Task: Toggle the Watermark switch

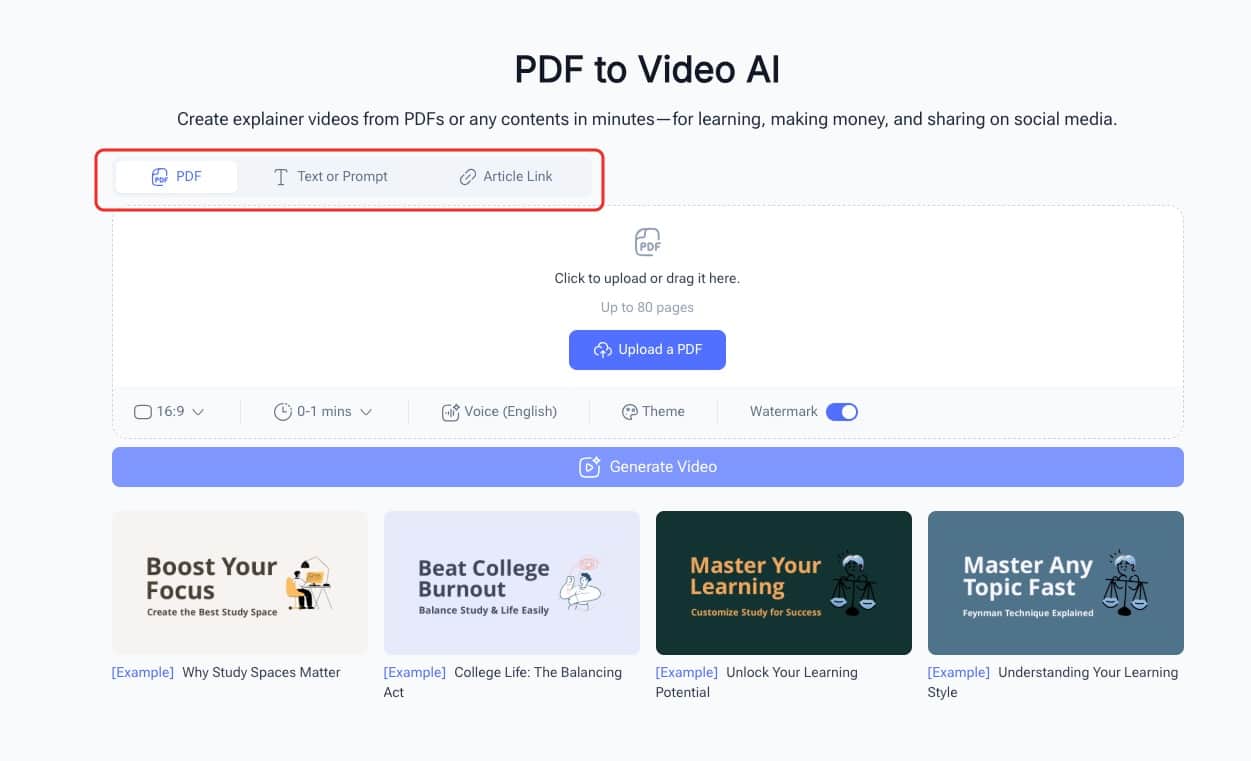Action: [x=842, y=412]
